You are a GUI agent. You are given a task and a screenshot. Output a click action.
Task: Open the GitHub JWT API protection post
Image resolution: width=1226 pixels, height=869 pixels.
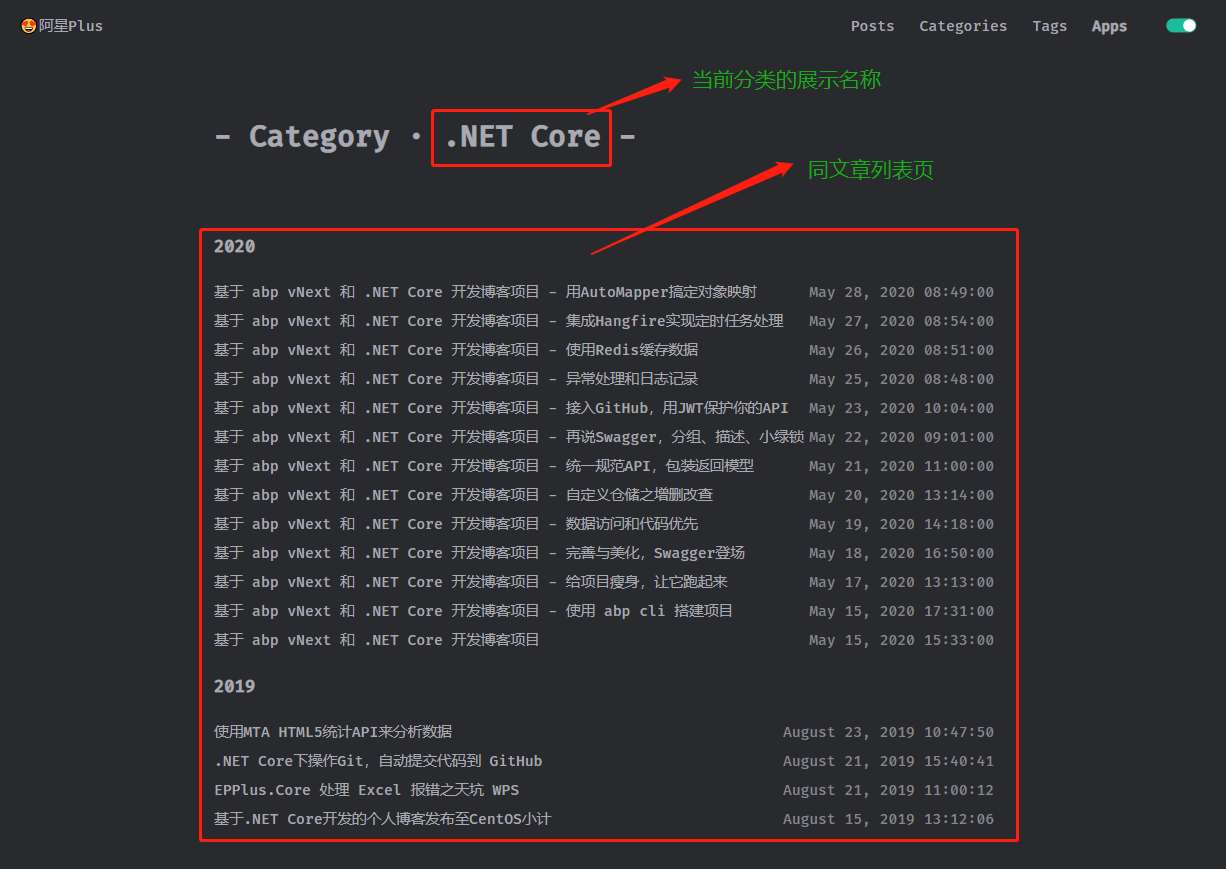pyautogui.click(x=501, y=408)
